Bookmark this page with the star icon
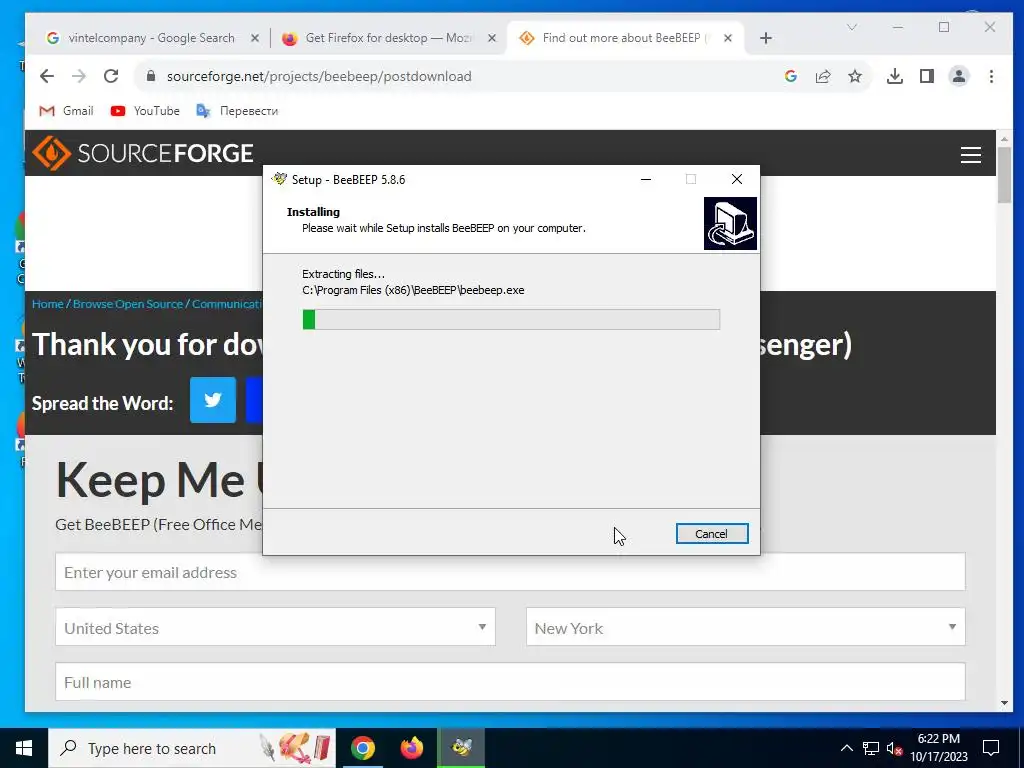 (x=855, y=76)
